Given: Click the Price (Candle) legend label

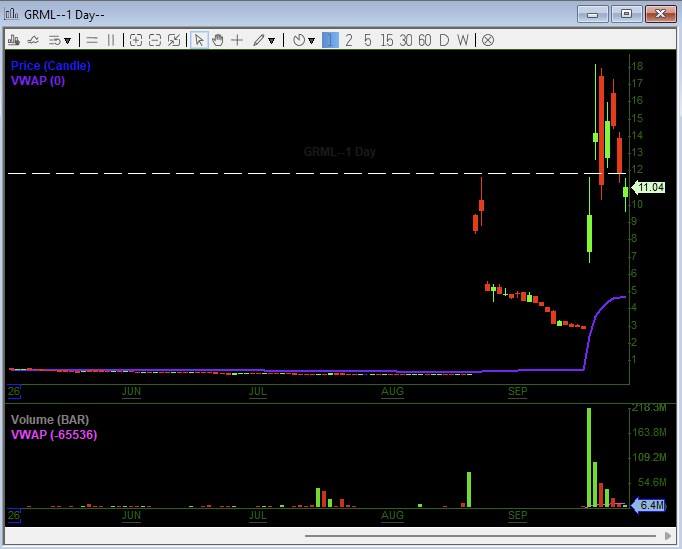Looking at the screenshot, I should [50, 66].
